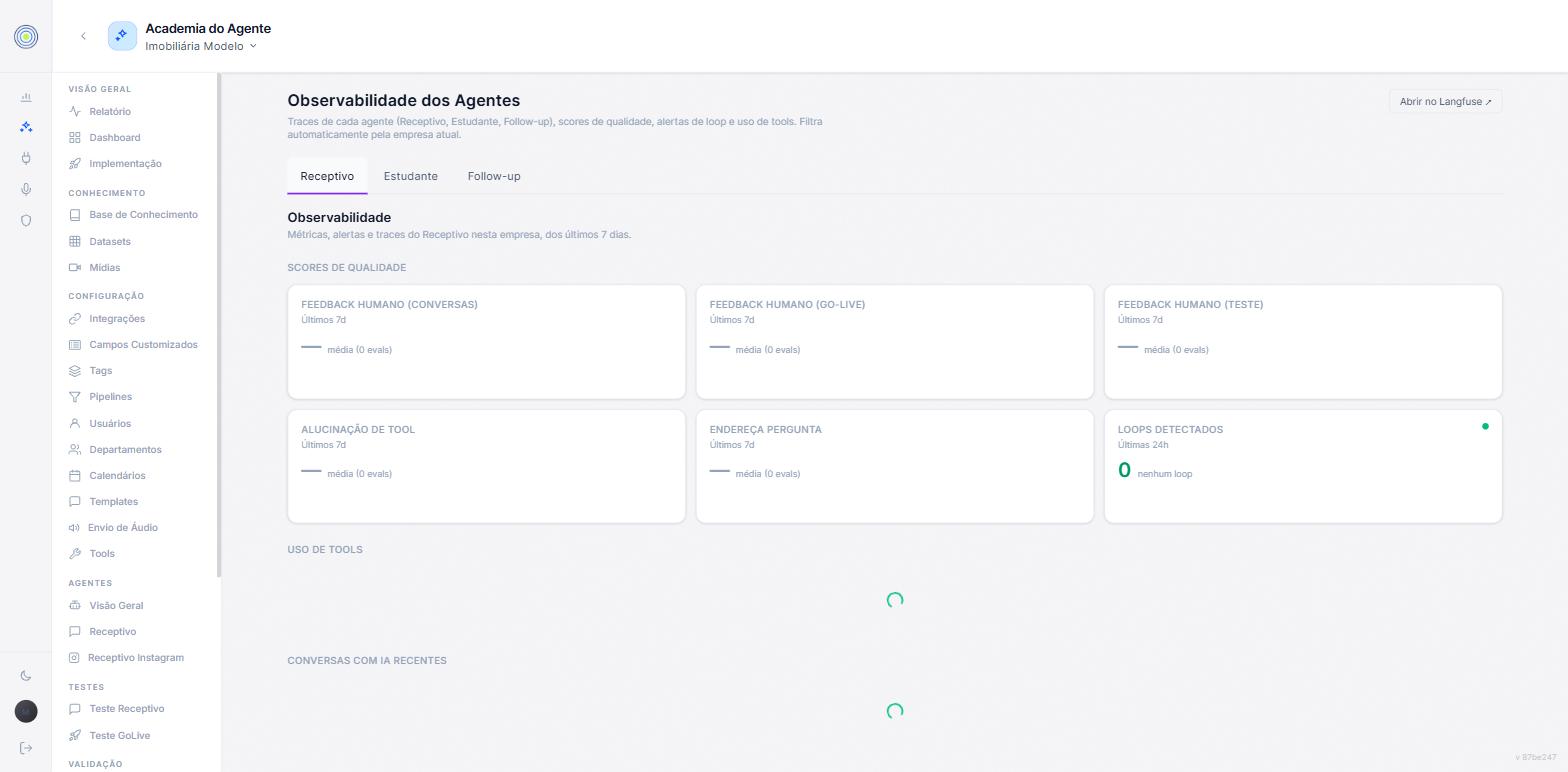
Task: Open the user avatar in the left rail
Action: click(26, 711)
